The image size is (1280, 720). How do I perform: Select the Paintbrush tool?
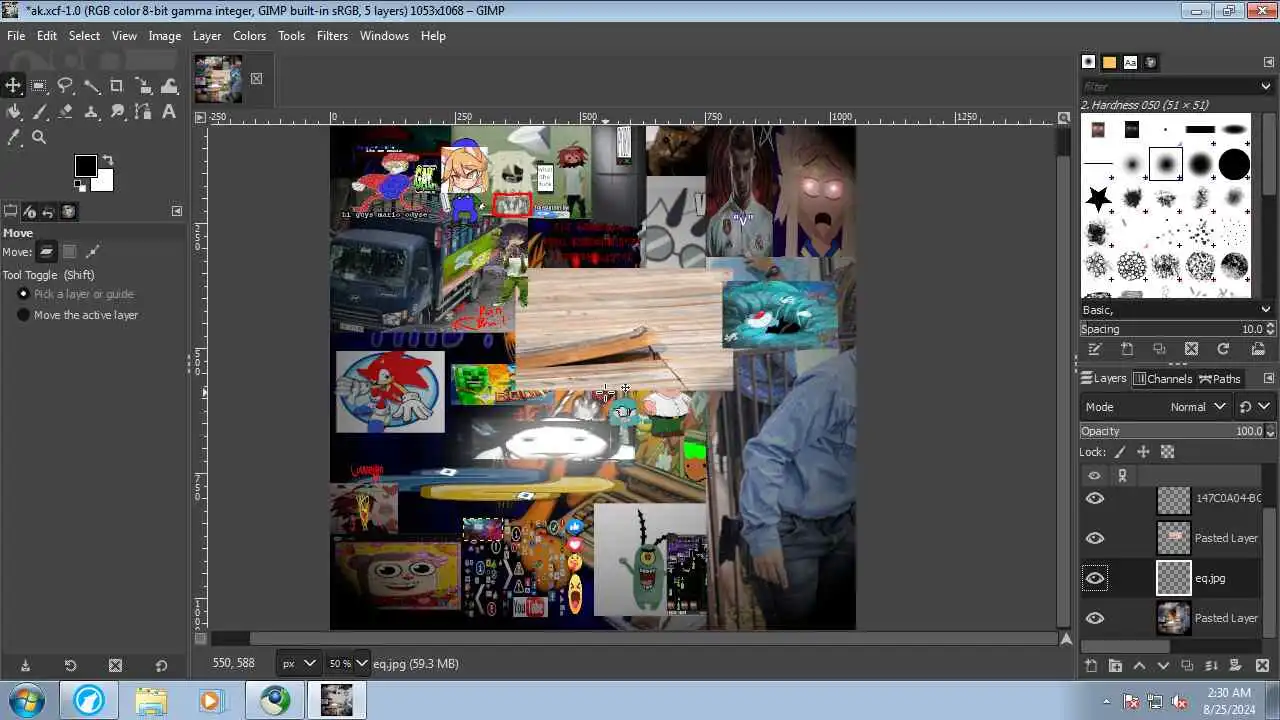click(39, 112)
